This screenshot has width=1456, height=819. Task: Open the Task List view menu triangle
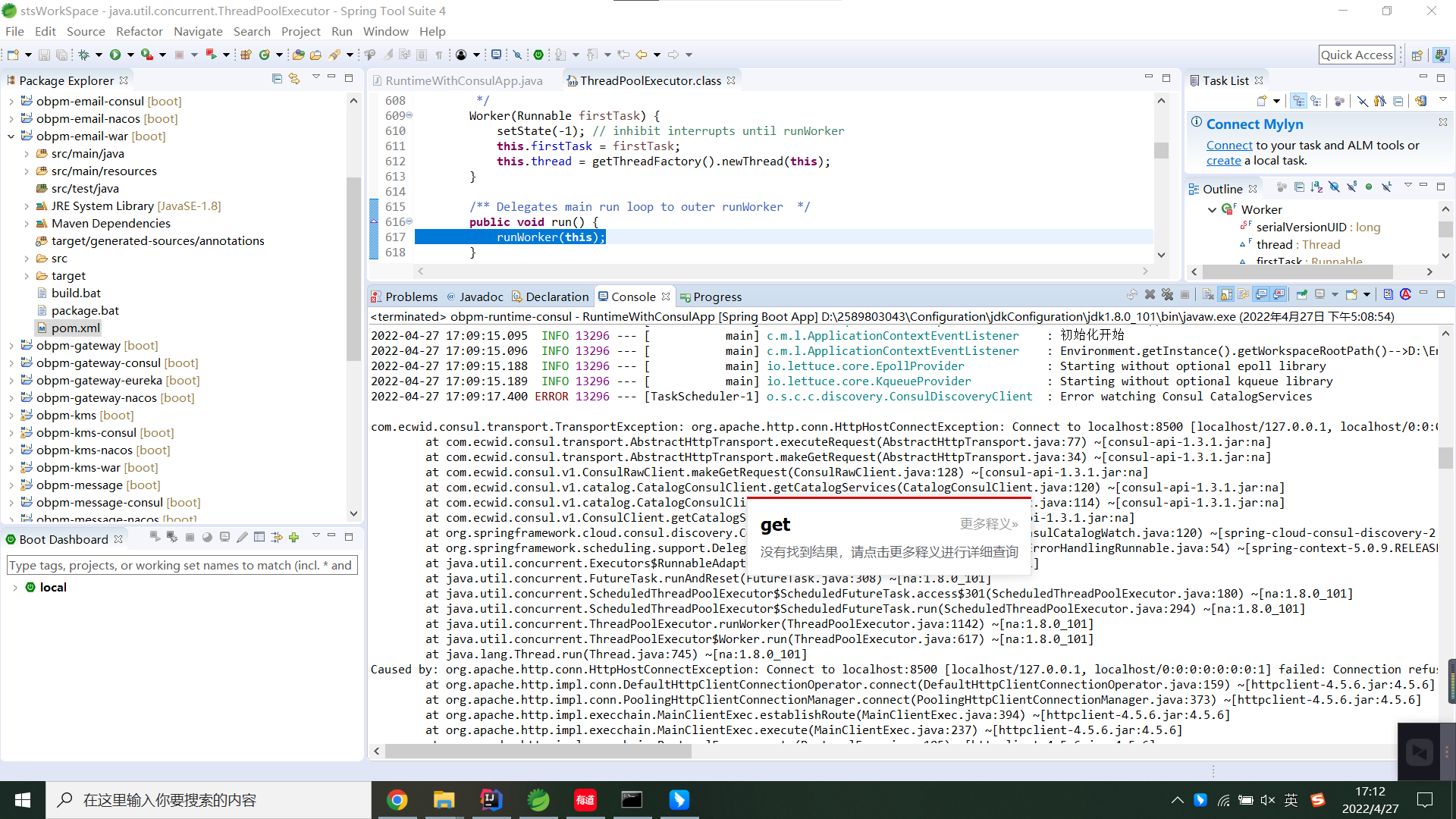[1443, 99]
